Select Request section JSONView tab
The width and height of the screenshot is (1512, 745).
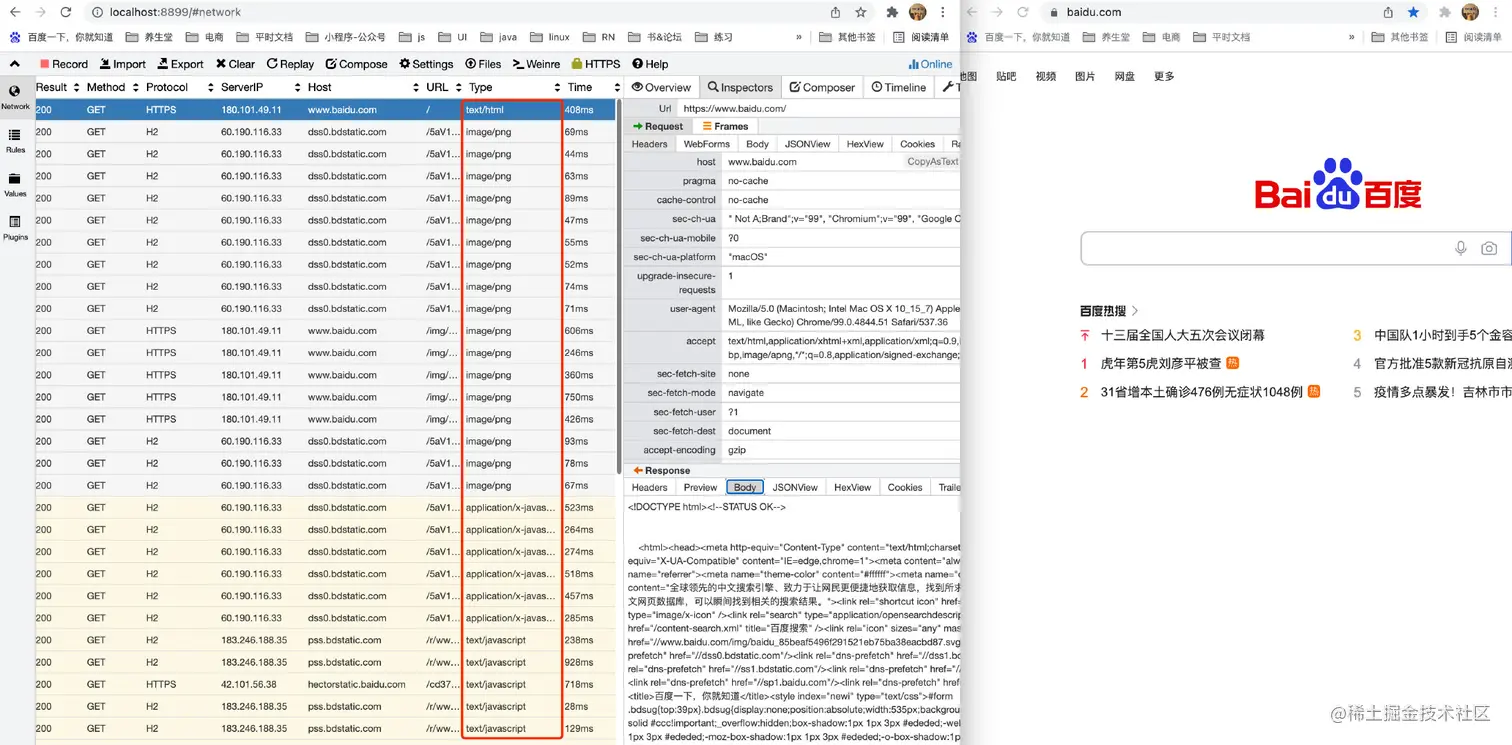807,144
